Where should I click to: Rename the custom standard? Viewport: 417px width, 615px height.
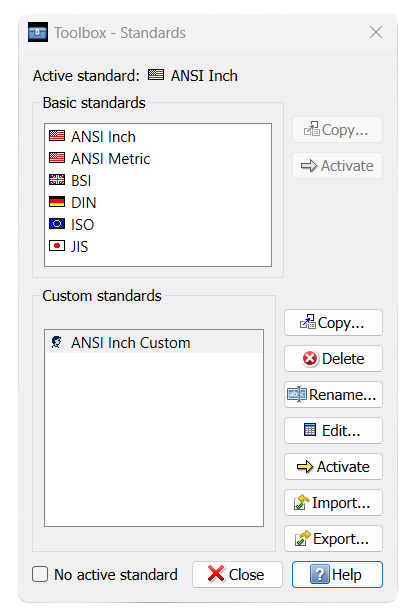[x=333, y=395]
